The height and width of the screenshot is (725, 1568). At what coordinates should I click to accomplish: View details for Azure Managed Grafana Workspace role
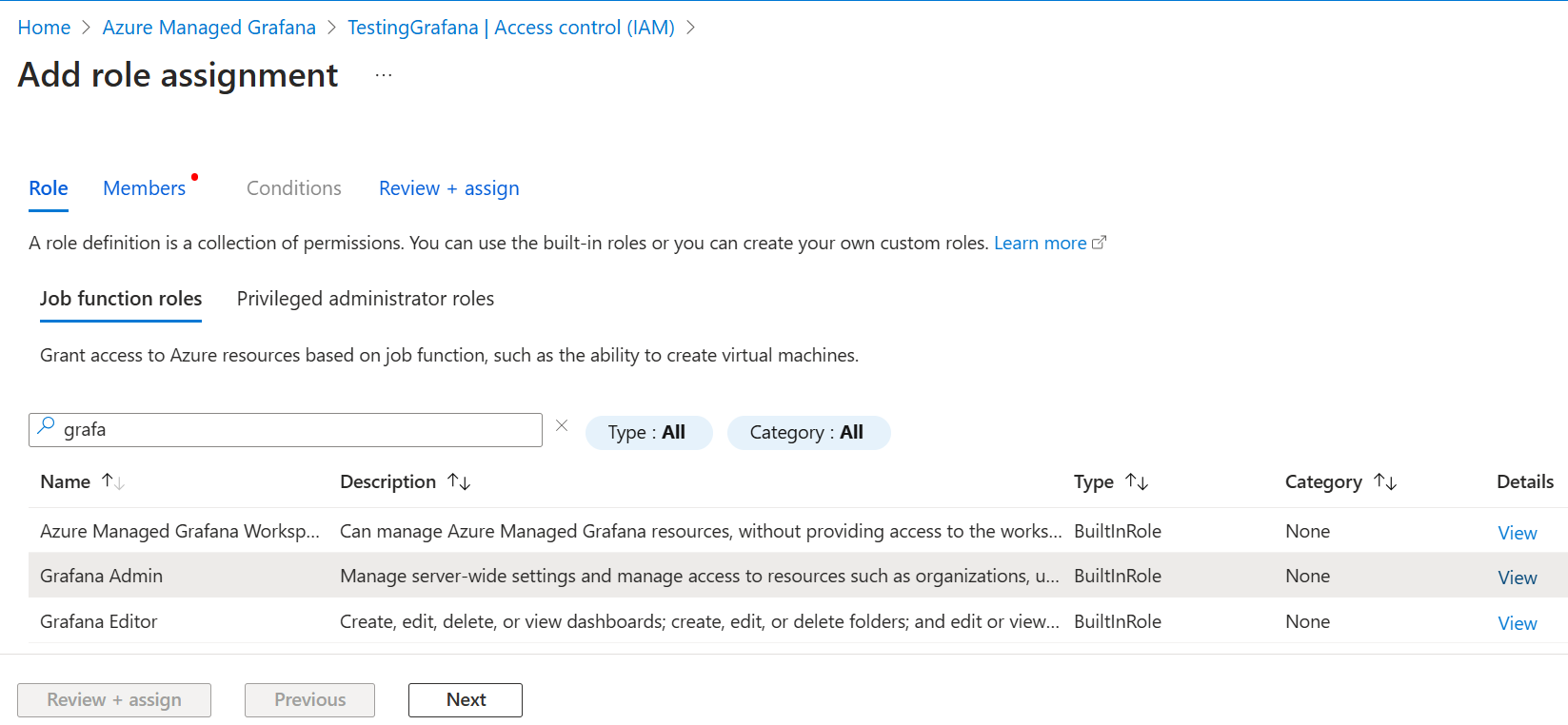coord(1518,533)
